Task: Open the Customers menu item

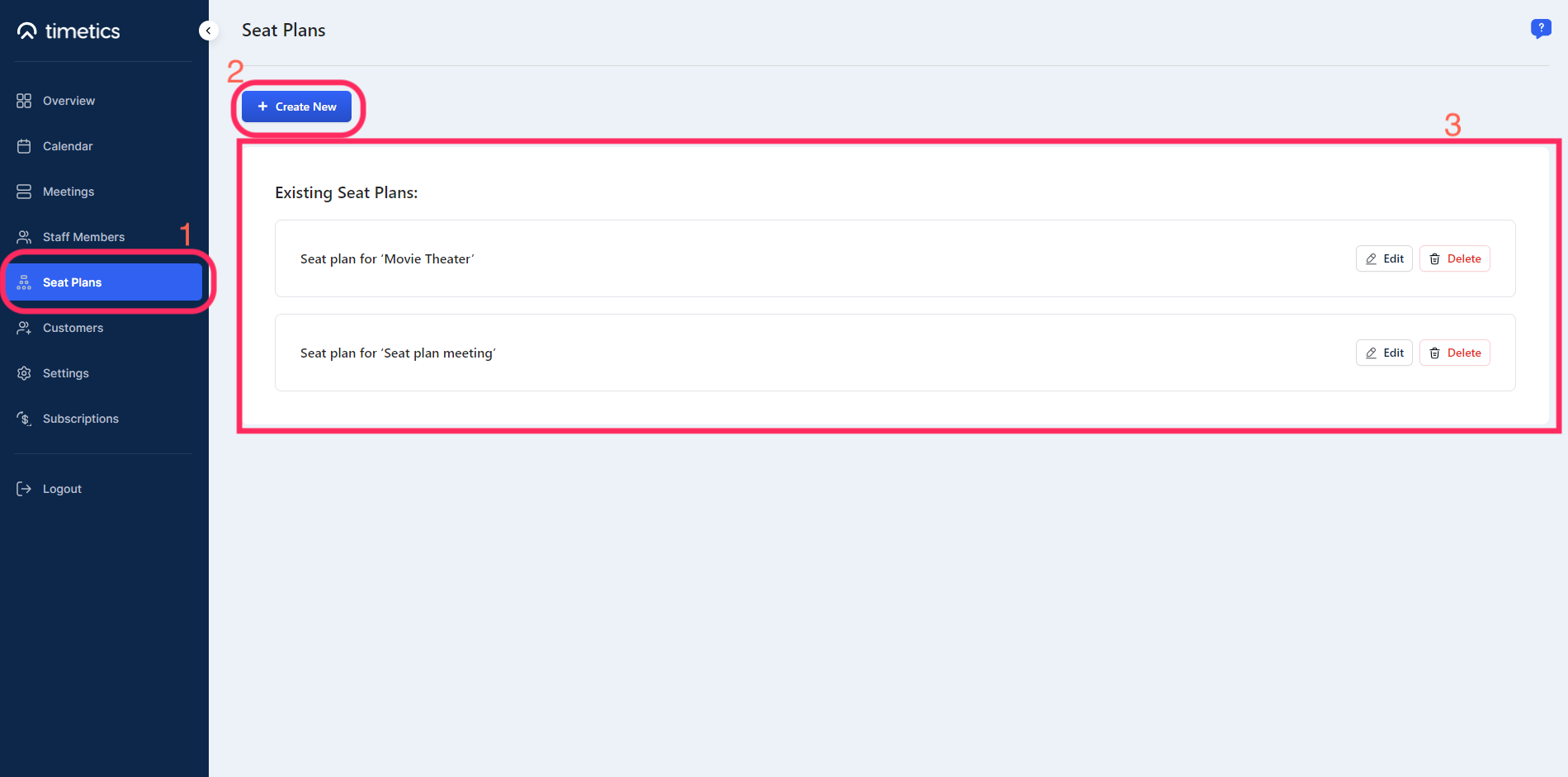Action: tap(73, 328)
